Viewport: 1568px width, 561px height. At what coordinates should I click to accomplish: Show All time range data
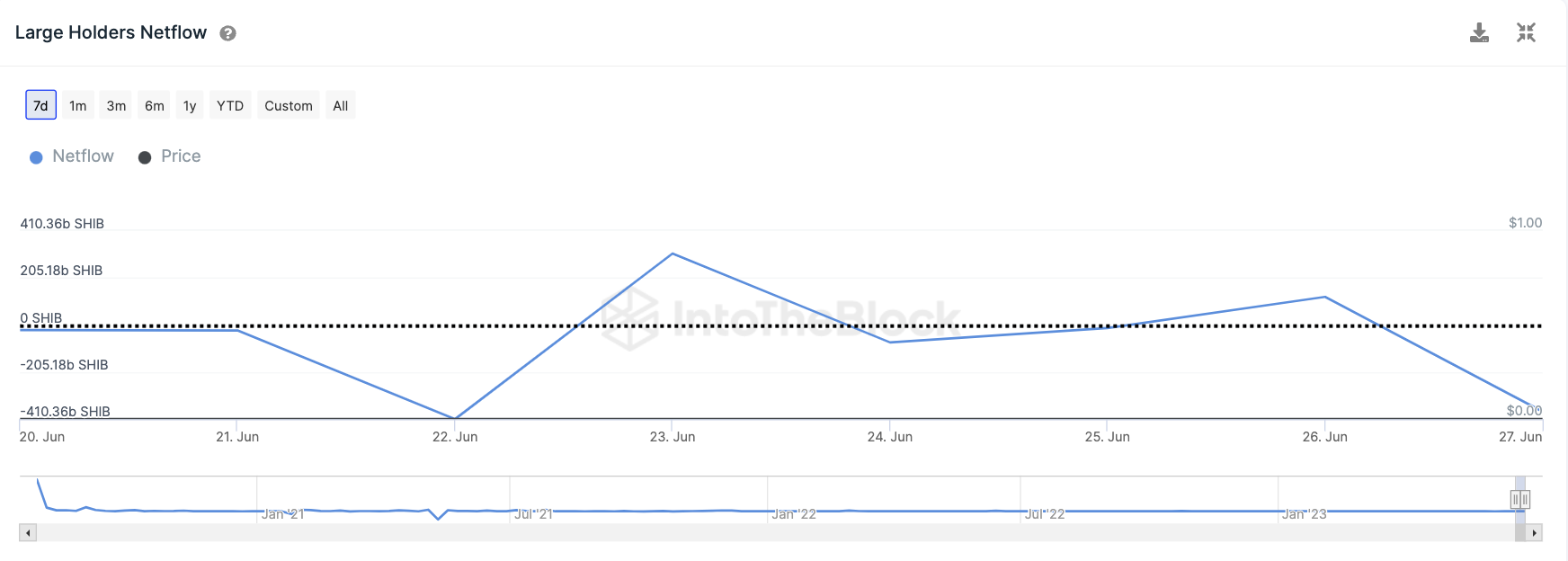click(x=341, y=105)
